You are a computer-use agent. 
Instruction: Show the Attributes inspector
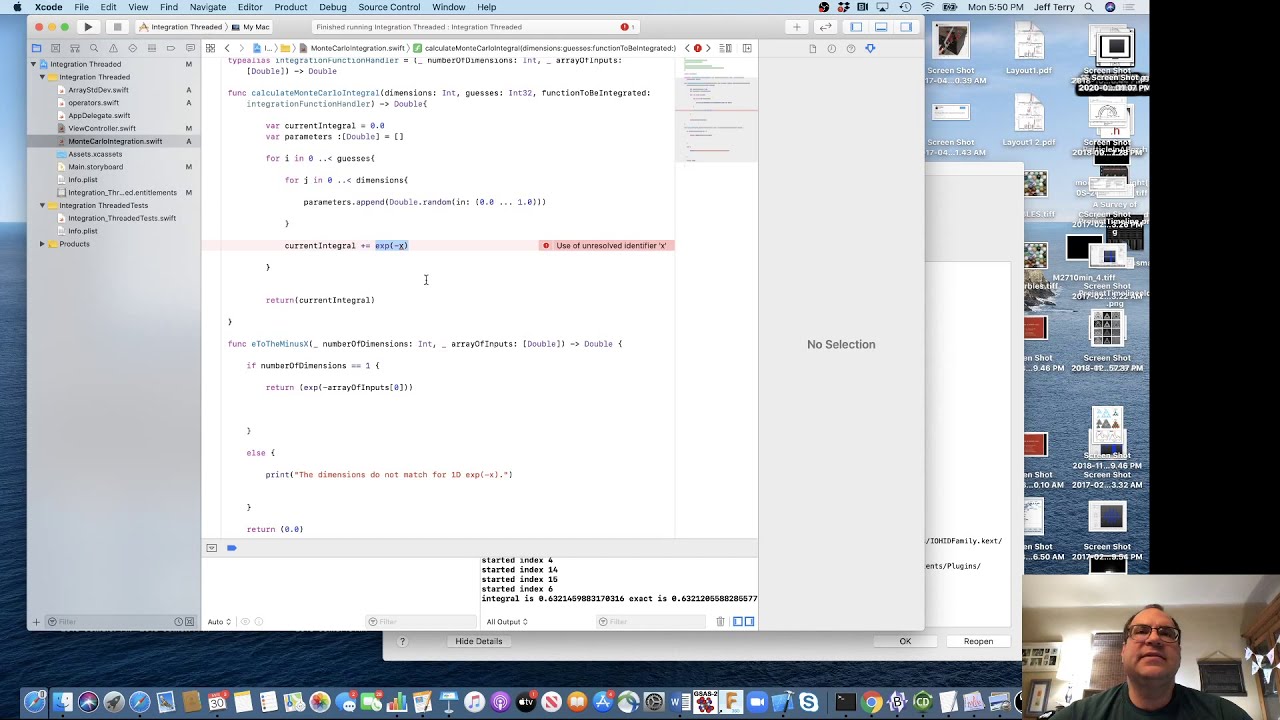(x=870, y=48)
